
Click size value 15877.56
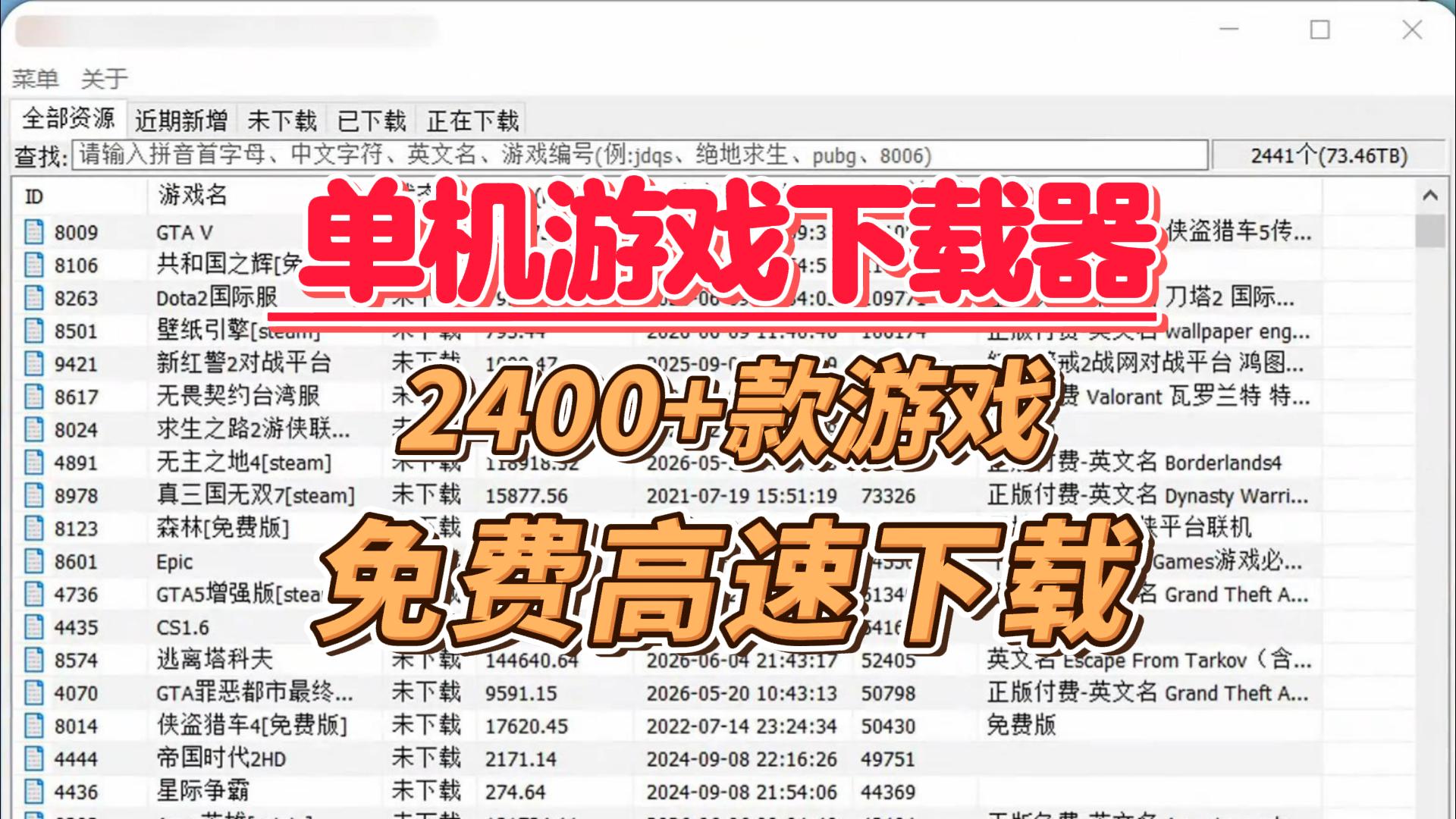tap(526, 496)
